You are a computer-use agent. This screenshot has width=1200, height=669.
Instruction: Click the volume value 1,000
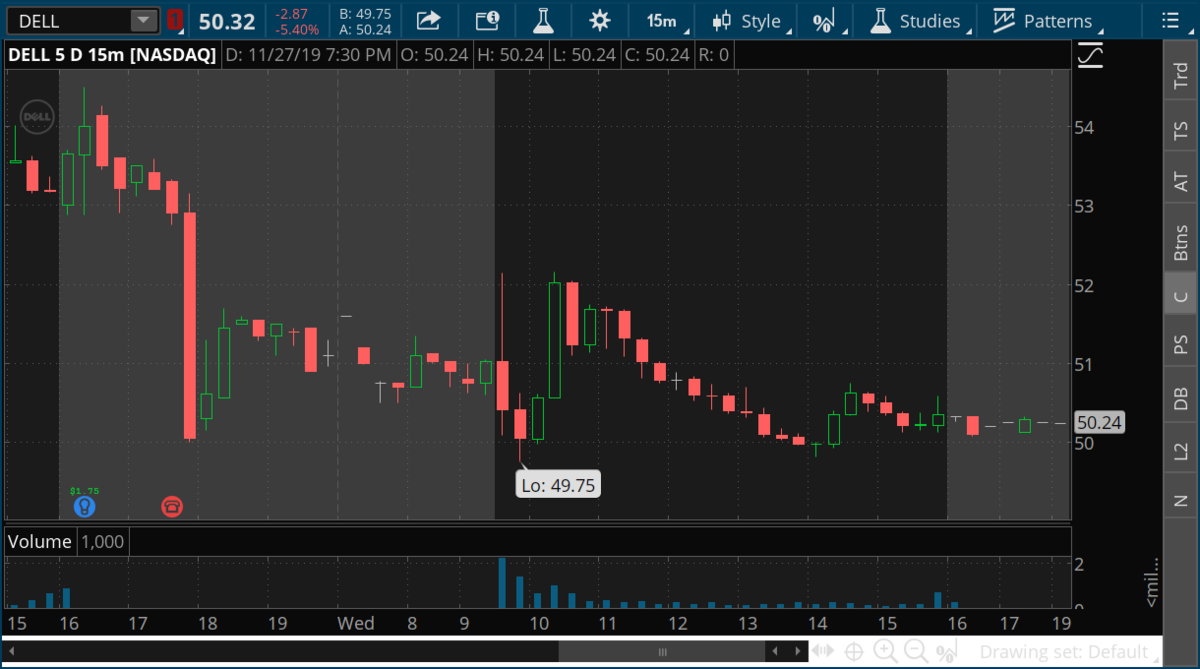point(102,542)
